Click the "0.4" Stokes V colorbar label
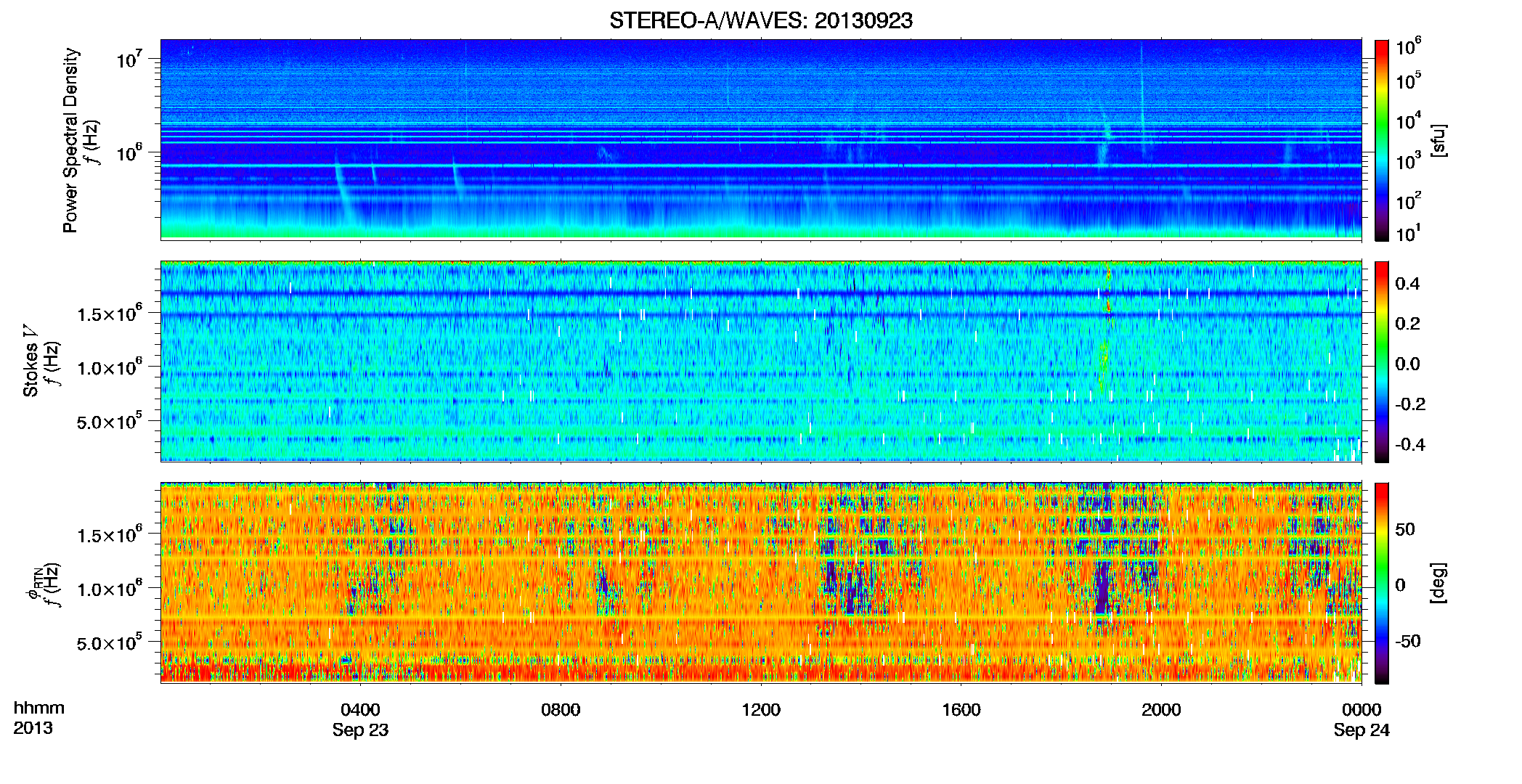The image size is (1522, 784). 1407,283
